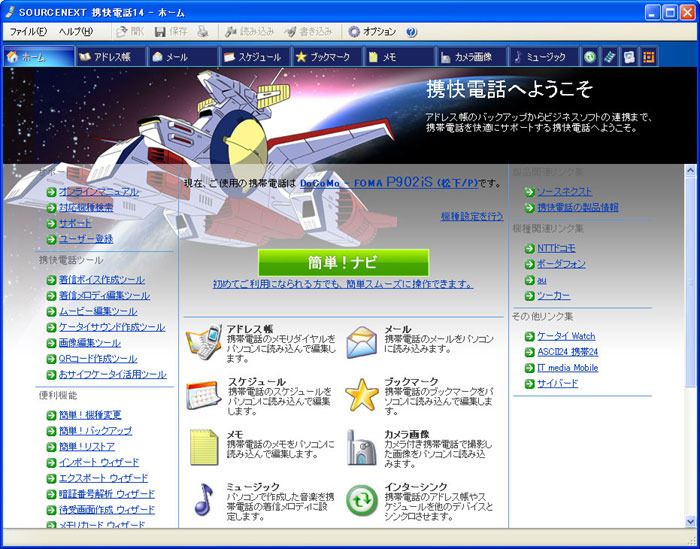700x549 pixels.
Task: Switch to the ミュージック tab
Action: pyautogui.click(x=544, y=57)
